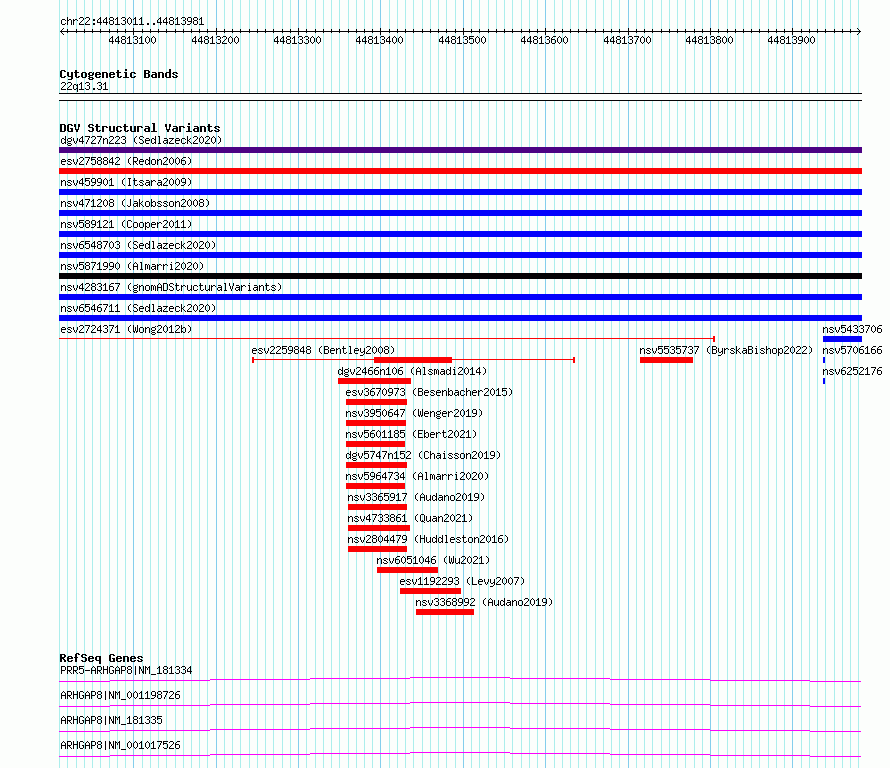The image size is (890, 768).
Task: Open nsv589121 (Cooper2011) variant entry
Action: (126, 224)
